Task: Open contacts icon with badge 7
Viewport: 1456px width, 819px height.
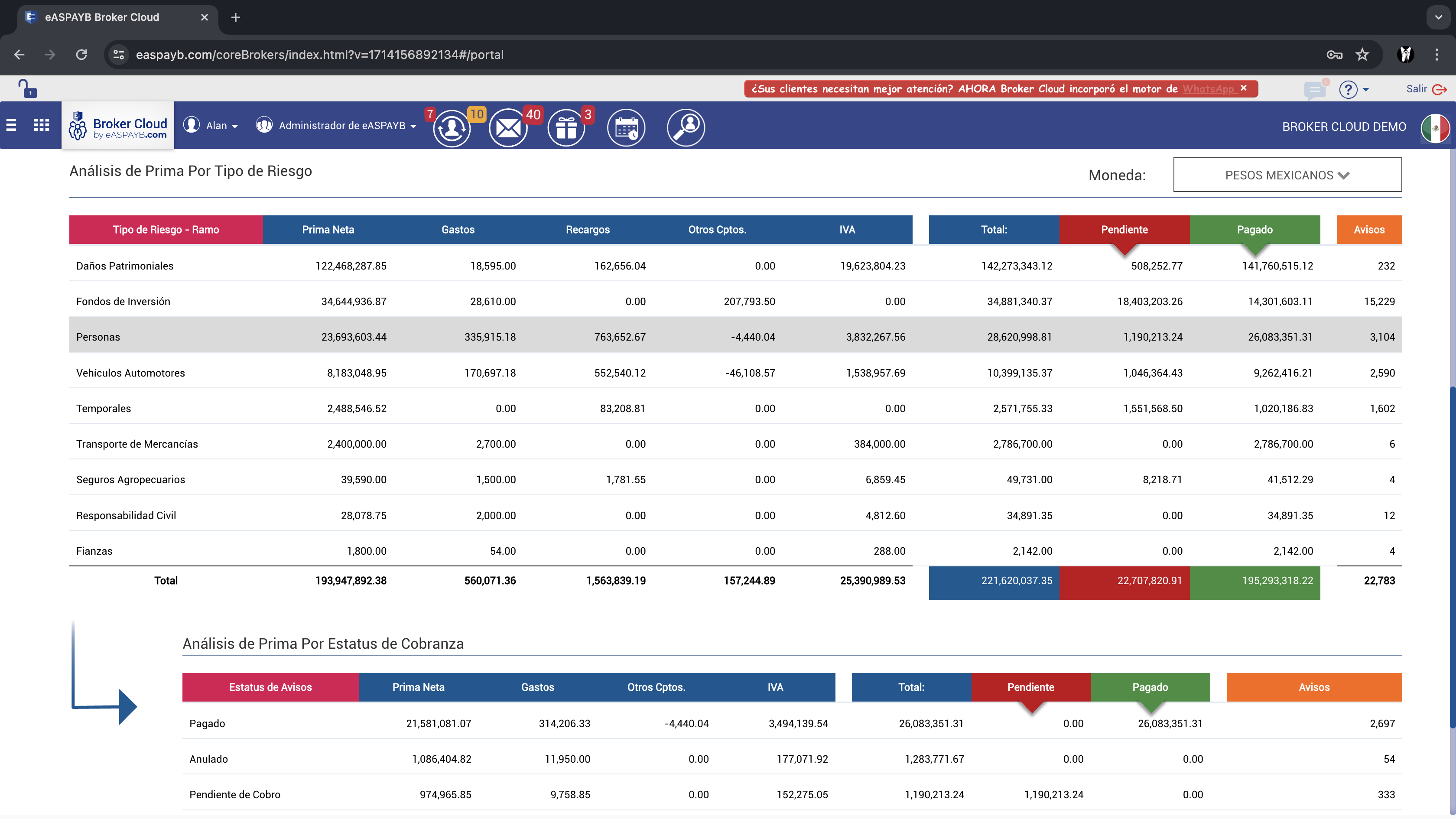Action: [x=451, y=128]
